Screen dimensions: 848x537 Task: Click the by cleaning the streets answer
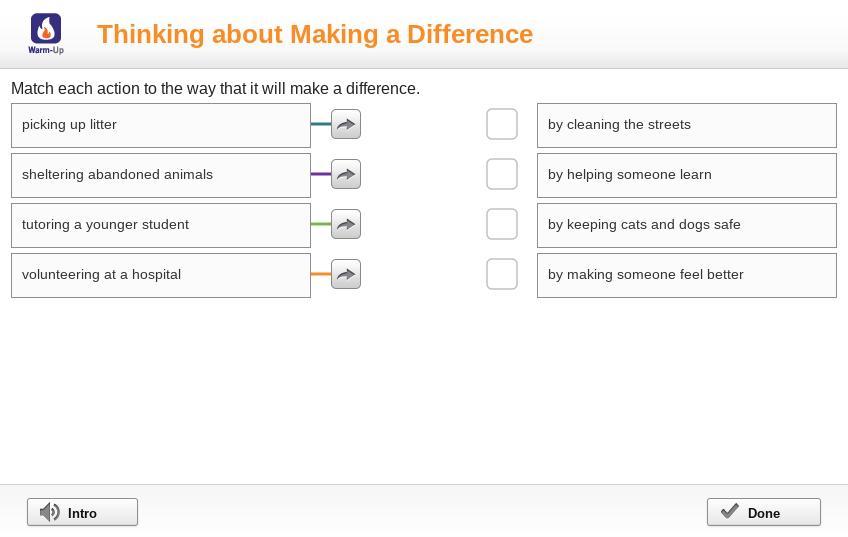pyautogui.click(x=687, y=125)
